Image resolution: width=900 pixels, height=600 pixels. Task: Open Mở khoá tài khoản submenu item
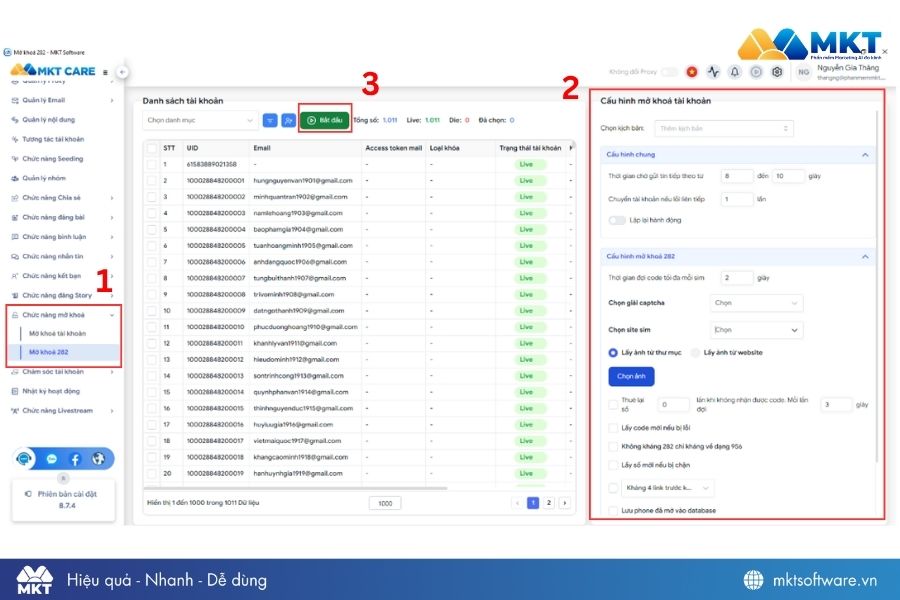pyautogui.click(x=57, y=333)
